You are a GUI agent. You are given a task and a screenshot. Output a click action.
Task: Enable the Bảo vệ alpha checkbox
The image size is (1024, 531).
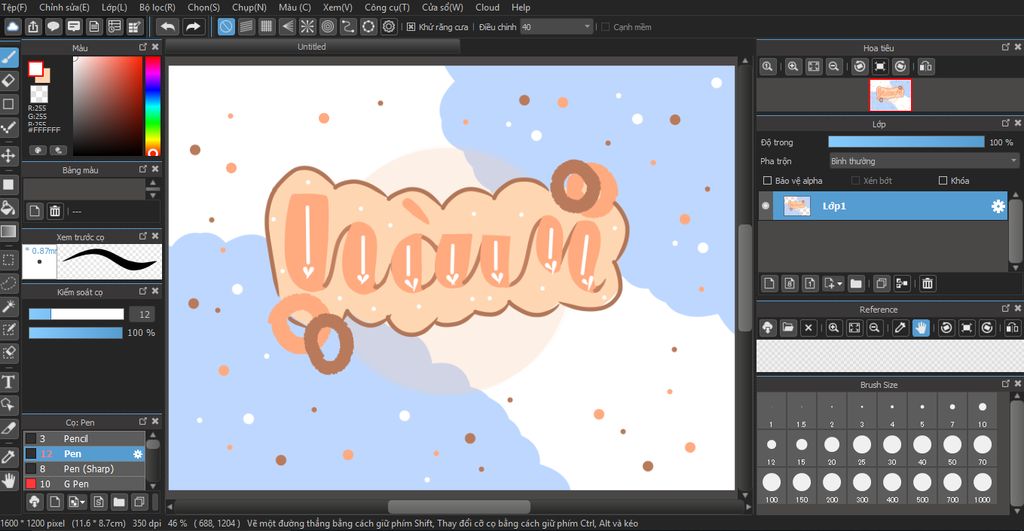(x=767, y=180)
